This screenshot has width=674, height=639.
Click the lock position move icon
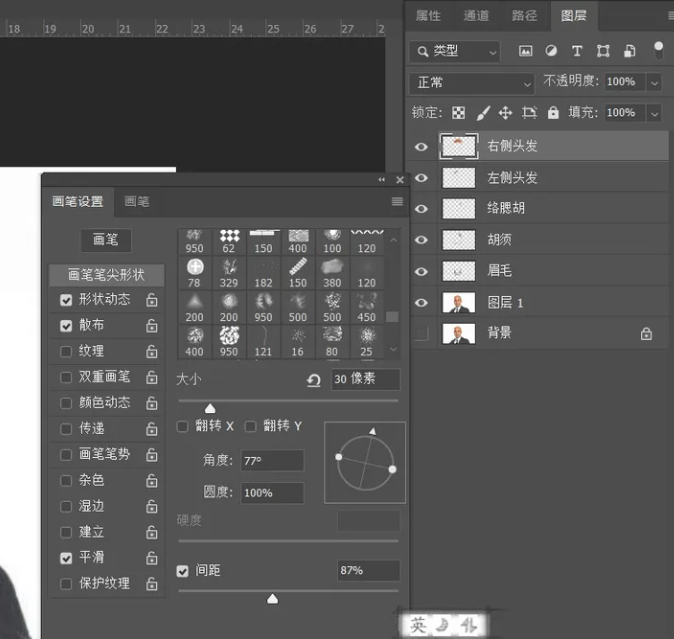(x=506, y=113)
